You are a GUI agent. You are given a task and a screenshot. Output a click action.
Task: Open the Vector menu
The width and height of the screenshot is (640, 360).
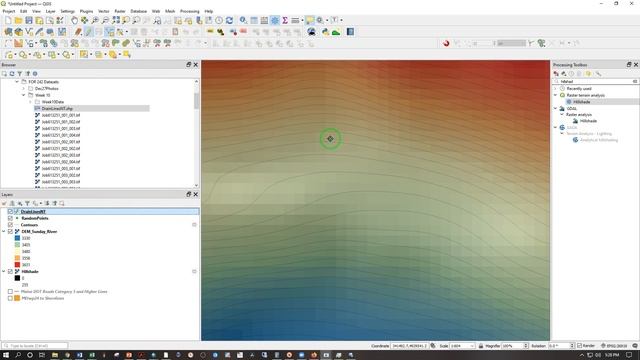pos(104,11)
